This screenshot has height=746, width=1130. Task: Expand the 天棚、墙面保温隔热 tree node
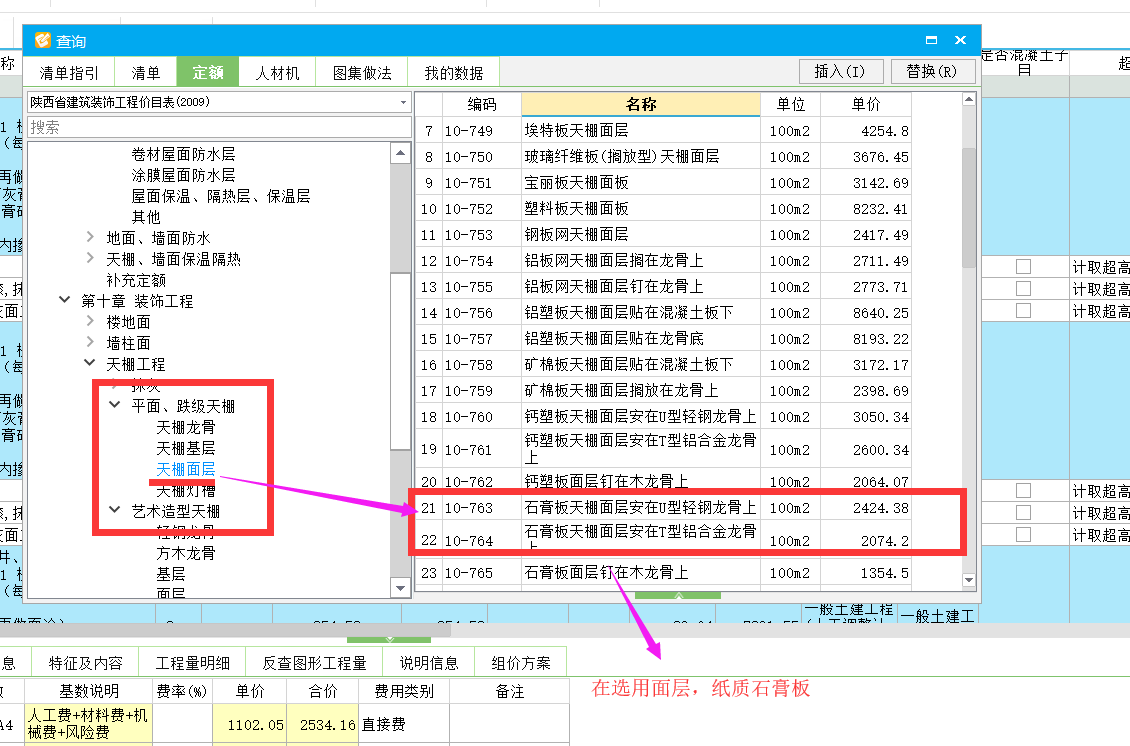pyautogui.click(x=90, y=258)
